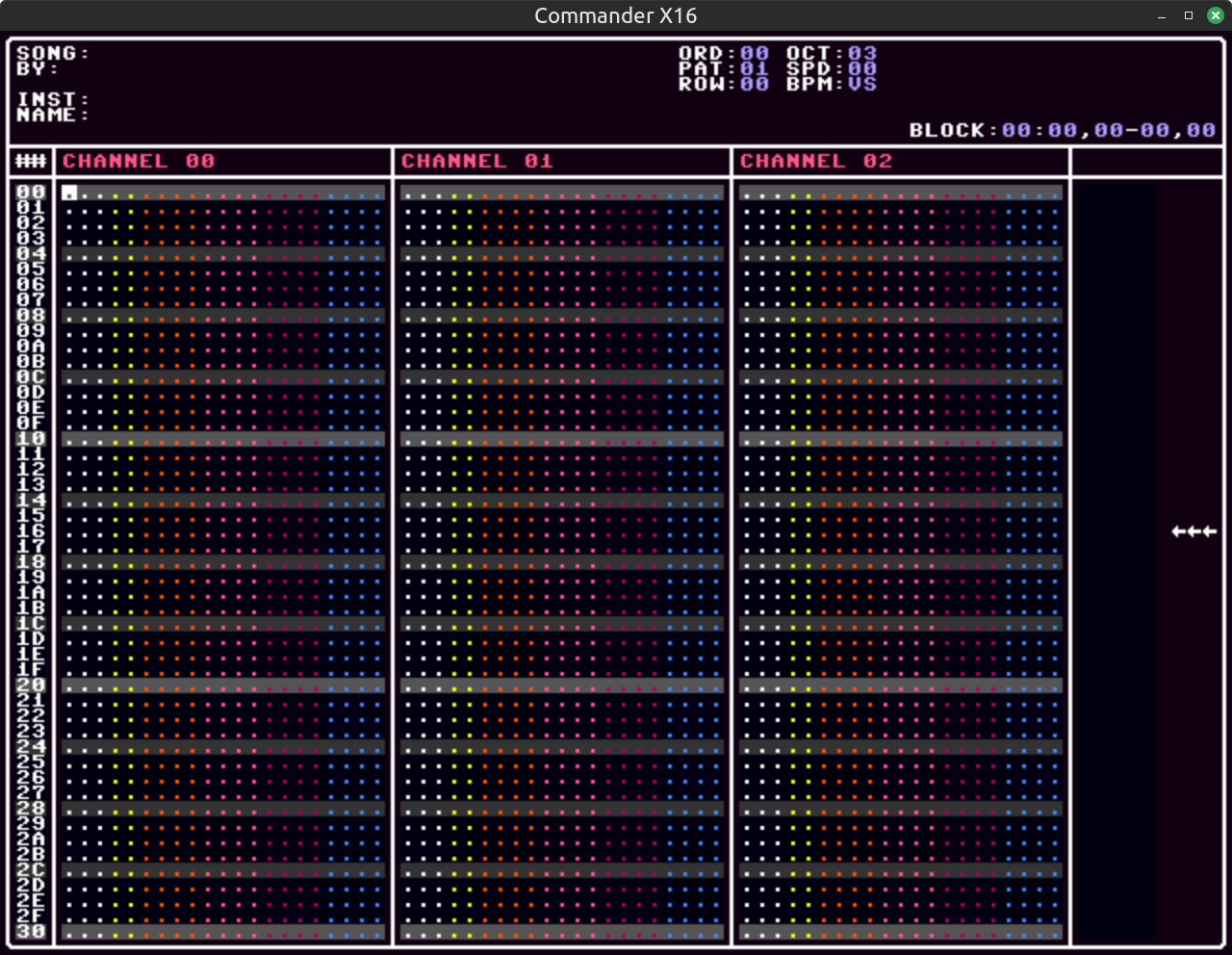
Task: Select the white cursor cell in Channel 00
Action: (x=69, y=194)
